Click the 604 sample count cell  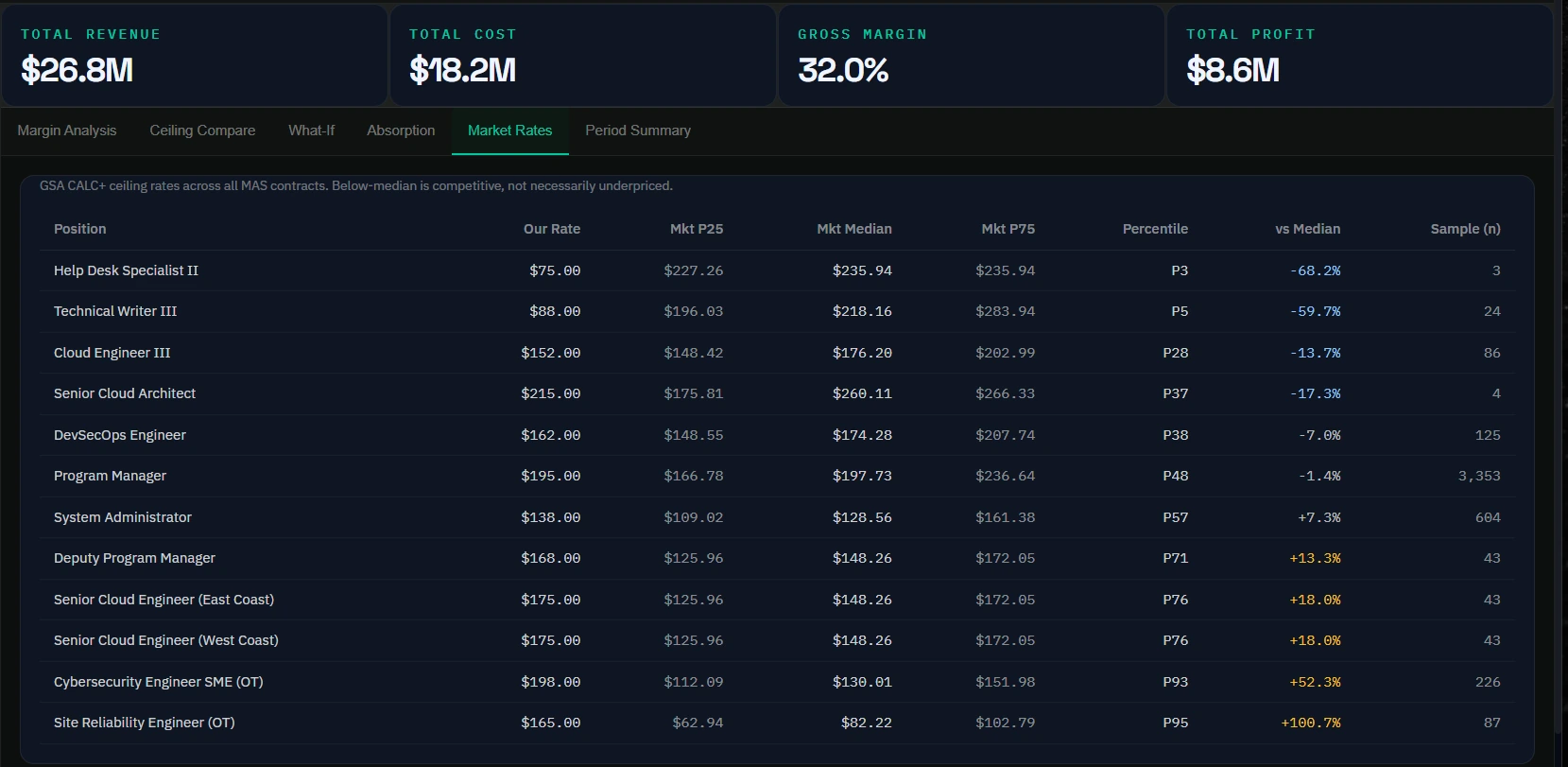(1488, 517)
